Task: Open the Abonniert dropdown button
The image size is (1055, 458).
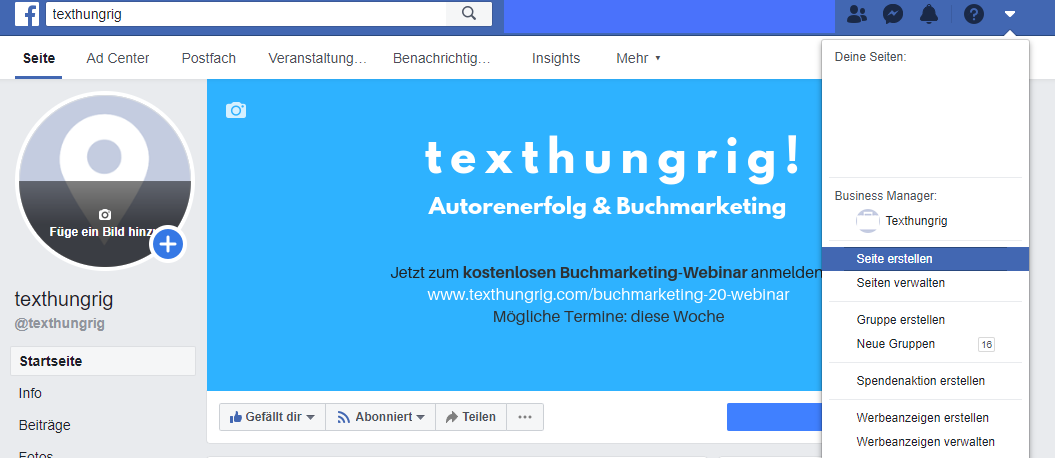Action: tap(381, 417)
